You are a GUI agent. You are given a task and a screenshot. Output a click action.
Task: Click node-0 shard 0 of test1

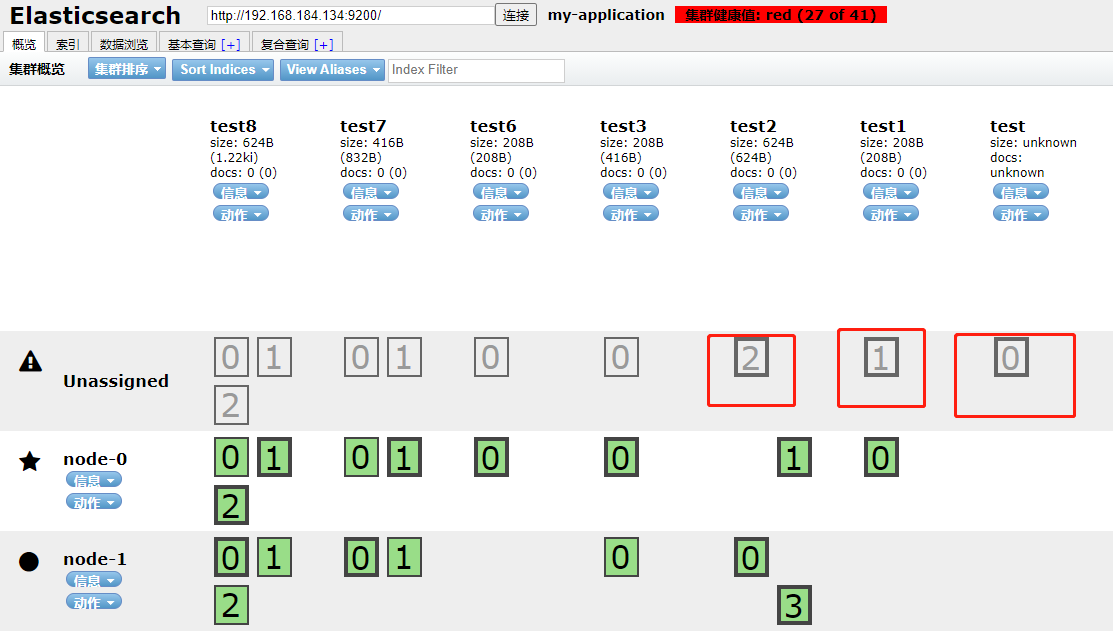(881, 457)
